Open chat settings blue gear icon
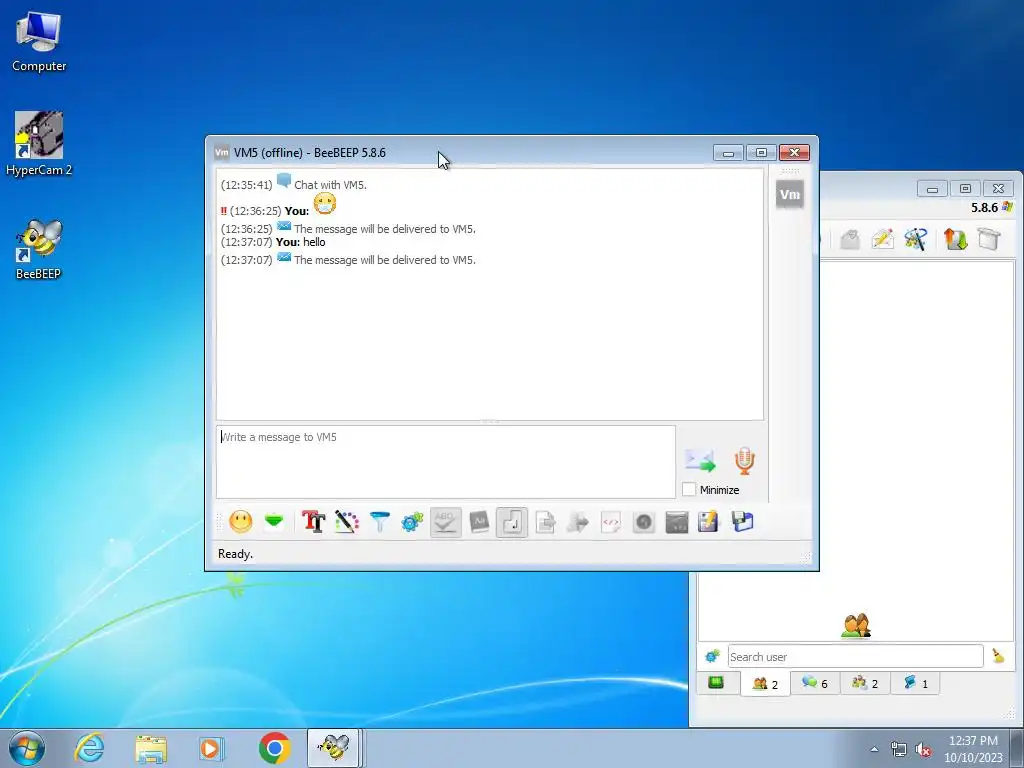Image resolution: width=1024 pixels, height=768 pixels. [x=412, y=522]
